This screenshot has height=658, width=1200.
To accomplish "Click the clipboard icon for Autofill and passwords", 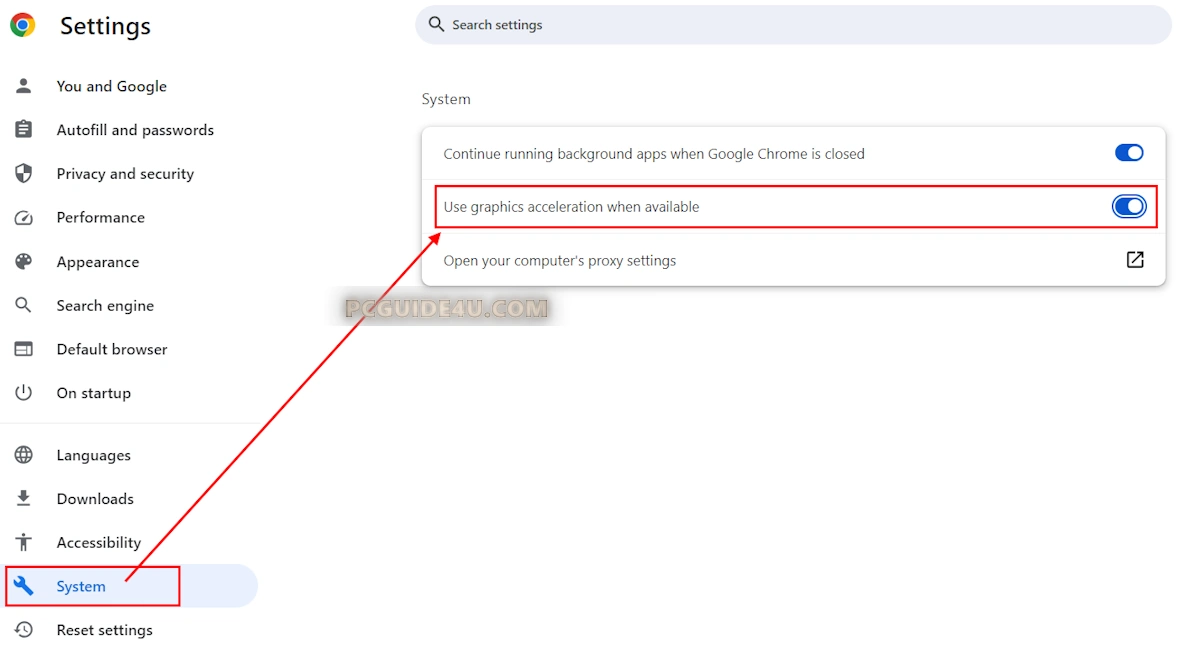I will click(x=24, y=130).
